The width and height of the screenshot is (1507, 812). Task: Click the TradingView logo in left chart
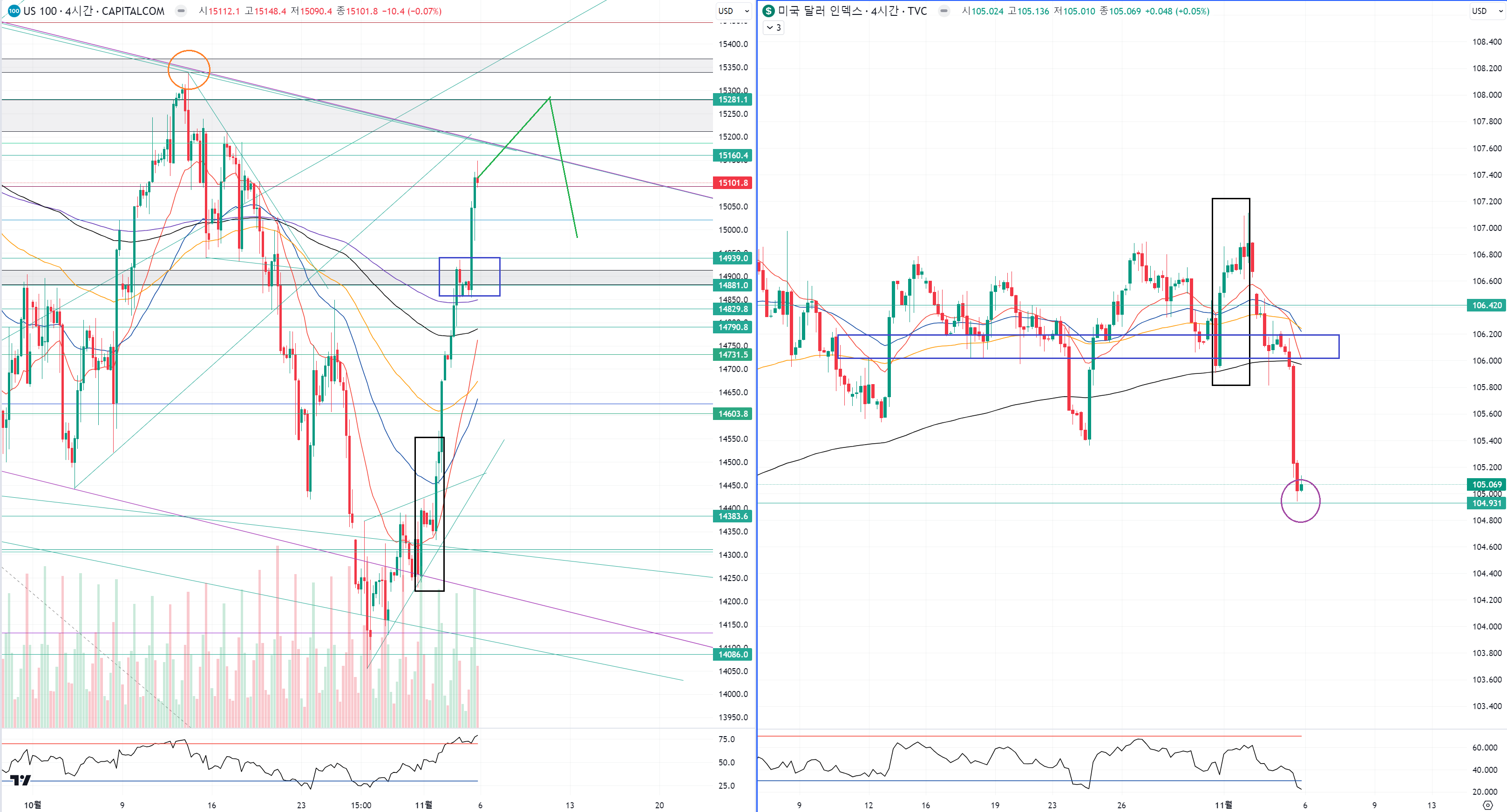click(20, 780)
